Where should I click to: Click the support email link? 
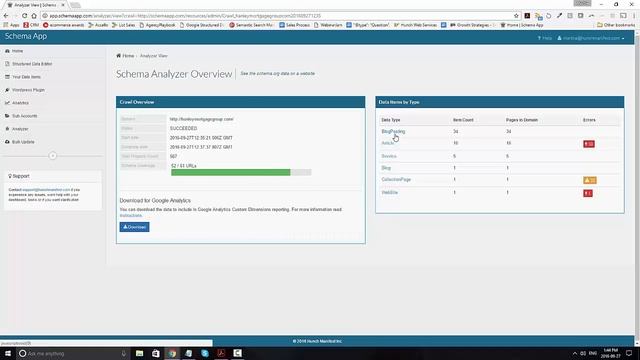(46, 190)
